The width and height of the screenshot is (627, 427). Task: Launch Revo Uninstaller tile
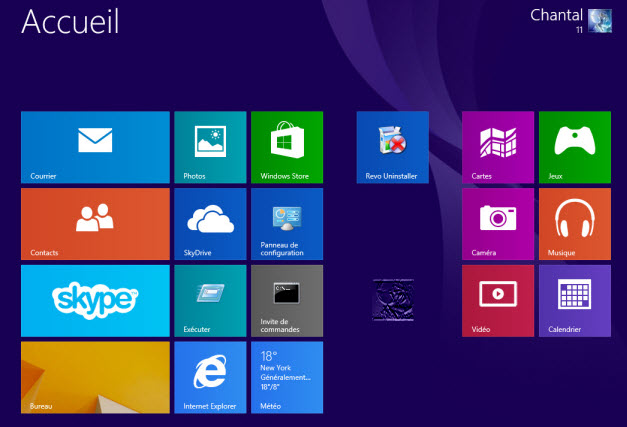tap(392, 147)
